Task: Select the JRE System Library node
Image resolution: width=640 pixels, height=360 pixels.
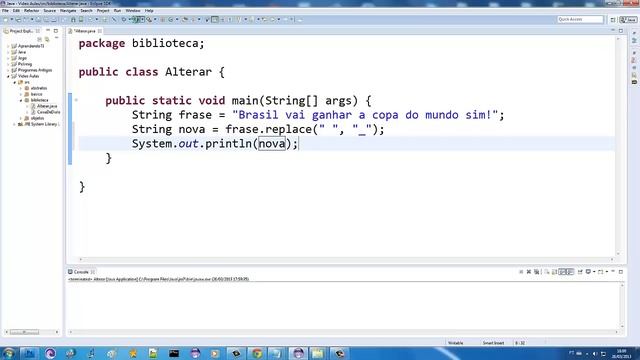Action: pyautogui.click(x=39, y=124)
